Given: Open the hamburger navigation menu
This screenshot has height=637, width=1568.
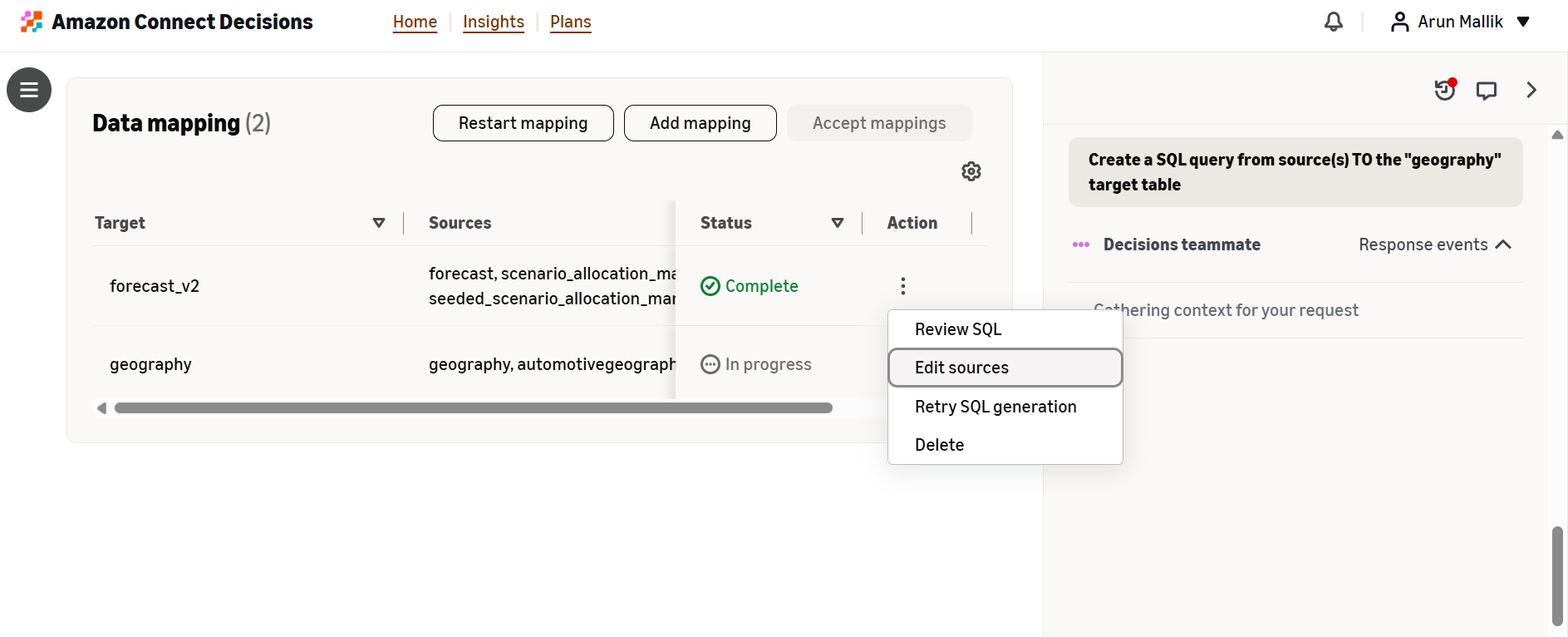Looking at the screenshot, I should click(x=29, y=90).
